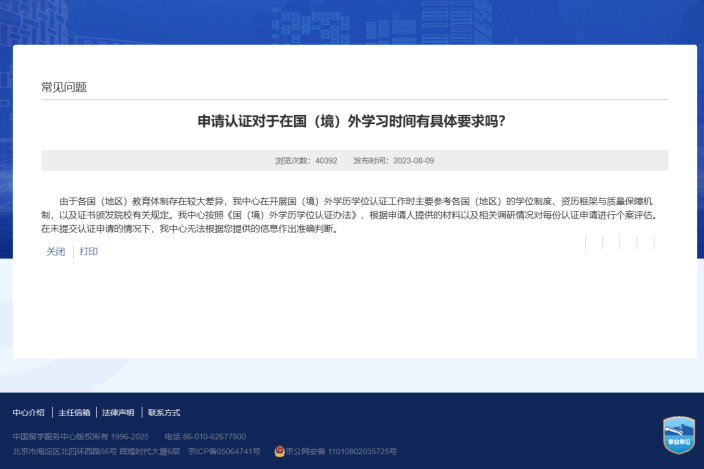704x469 pixels.
Task: Click the 发布时间: 2023-08-09 text
Action: coord(393,161)
